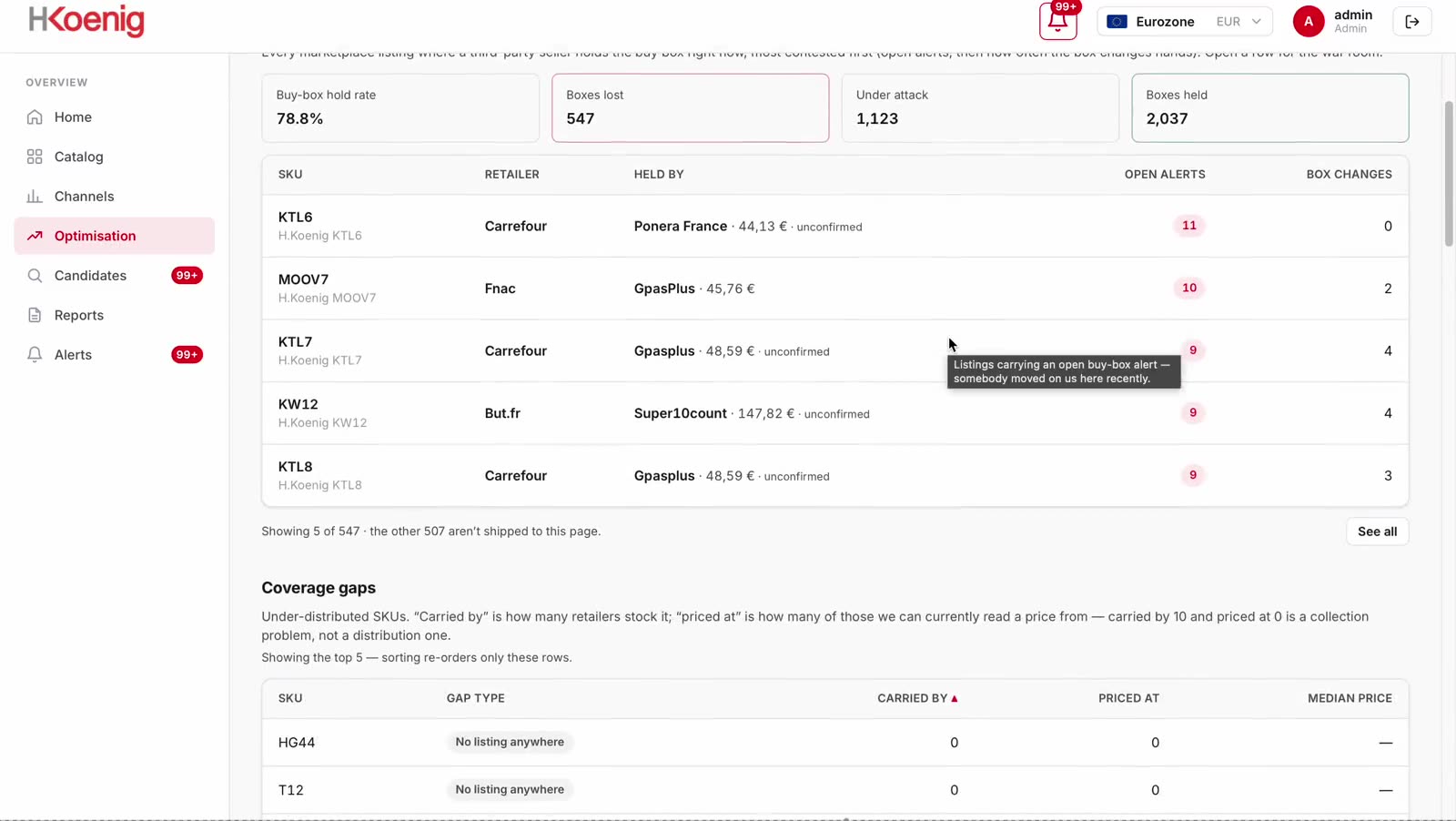This screenshot has height=821, width=1456.
Task: Click the open alerts badge 11
Action: [x=1189, y=226]
